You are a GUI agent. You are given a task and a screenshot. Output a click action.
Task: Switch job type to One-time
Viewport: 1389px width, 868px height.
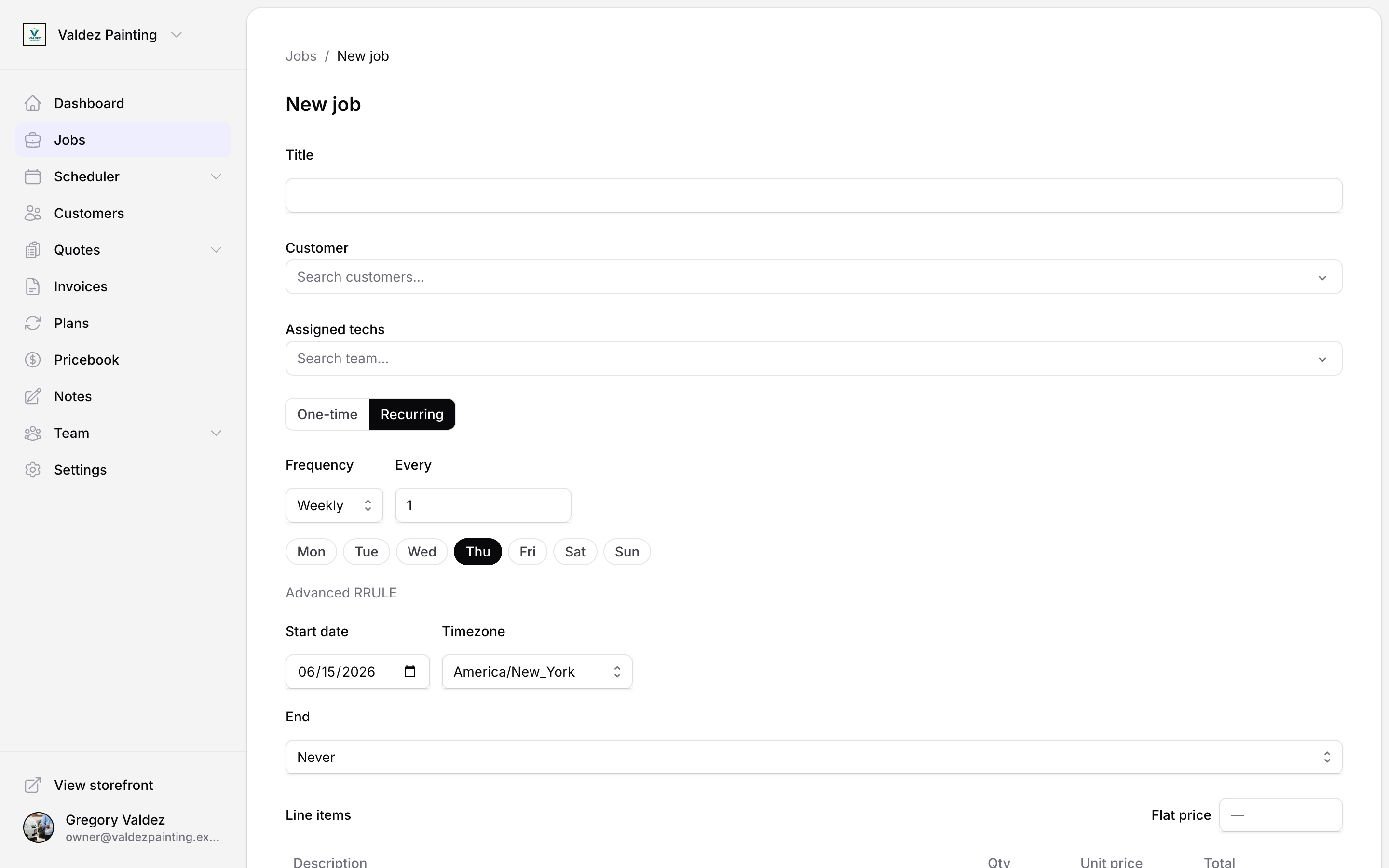point(327,415)
